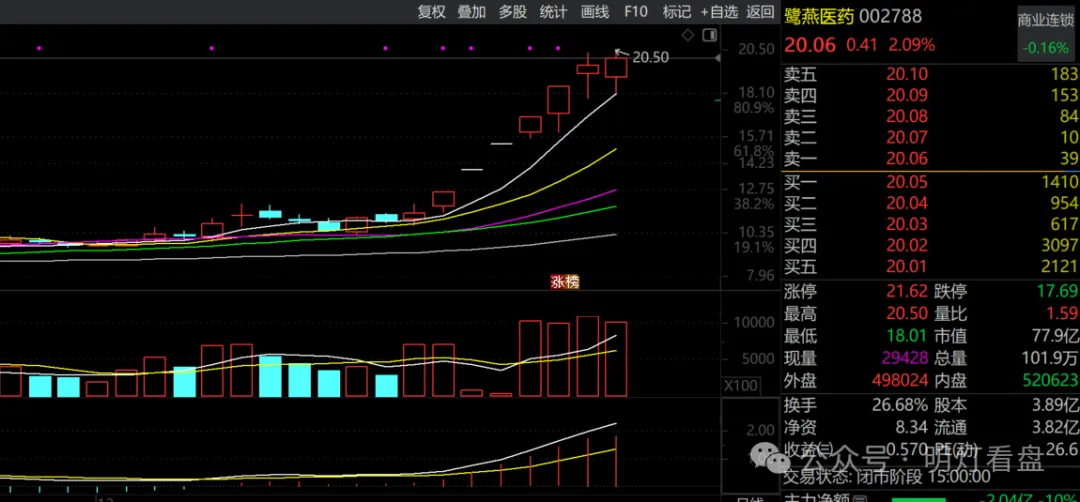Select the latest candlestick on the chart
Viewport: 1080px width, 502px height.
[x=616, y=69]
